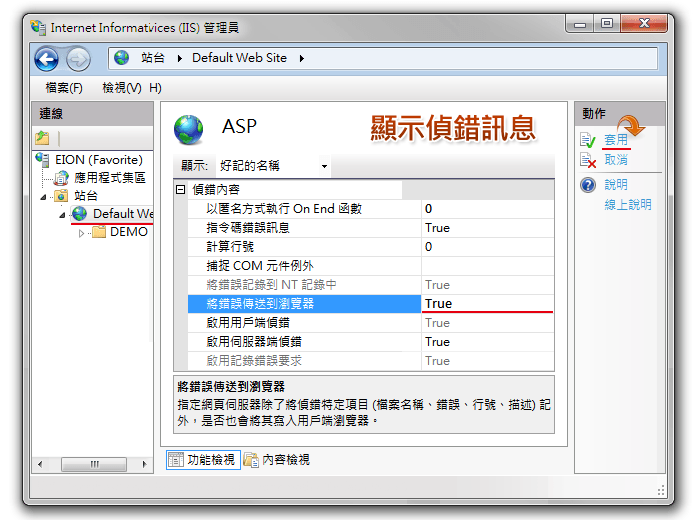This screenshot has height=520, width=700.
Task: Click the DEMO folder icon
Action: coord(99,232)
